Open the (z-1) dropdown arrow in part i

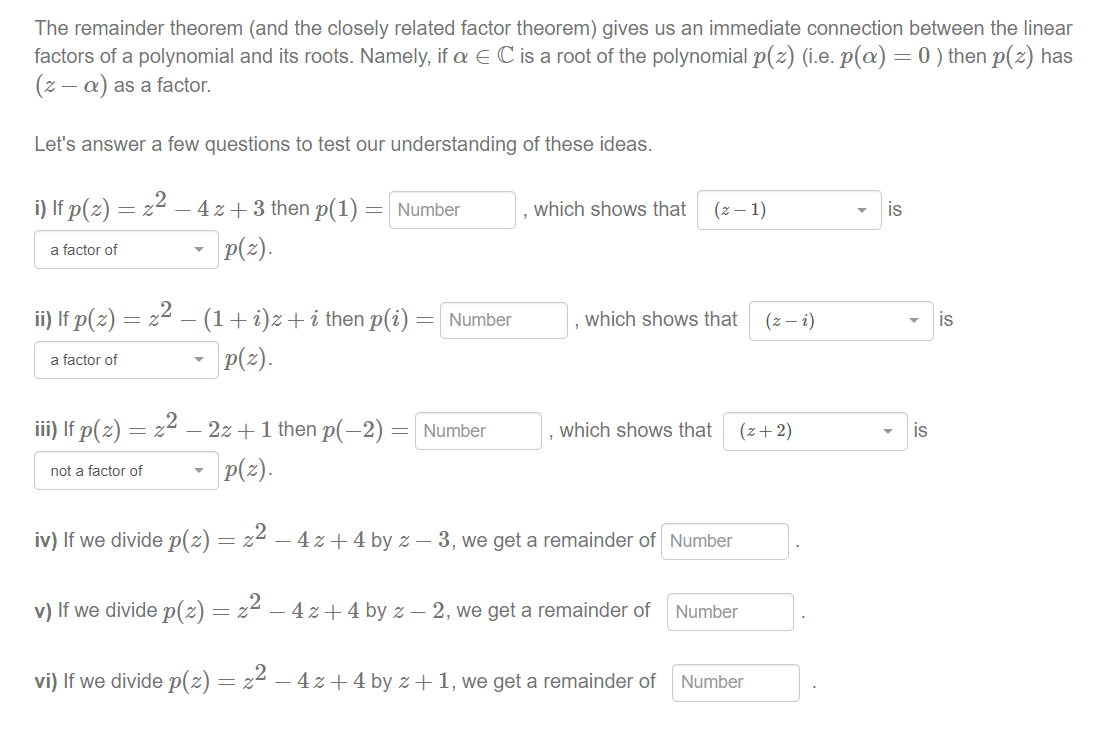coord(861,210)
